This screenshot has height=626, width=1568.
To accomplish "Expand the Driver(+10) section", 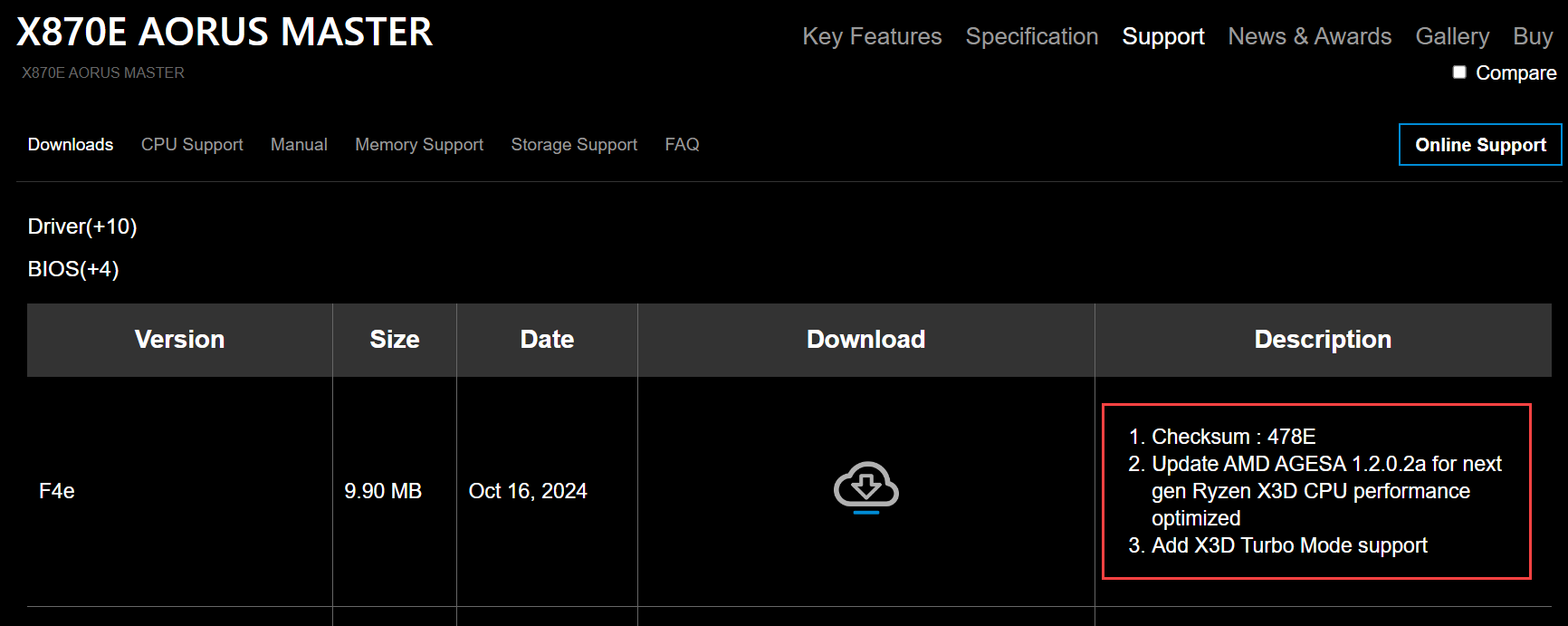I will tap(82, 226).
